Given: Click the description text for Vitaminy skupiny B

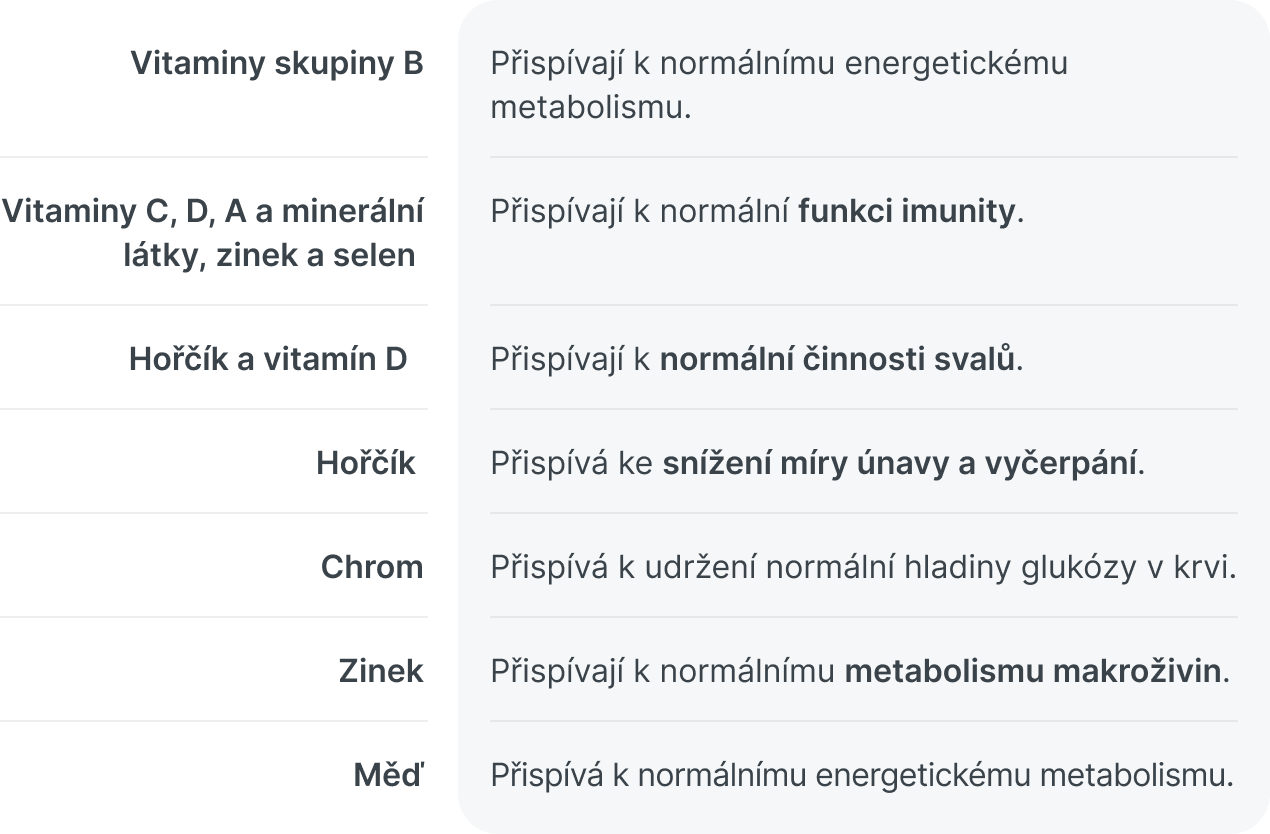Looking at the screenshot, I should pos(779,85).
